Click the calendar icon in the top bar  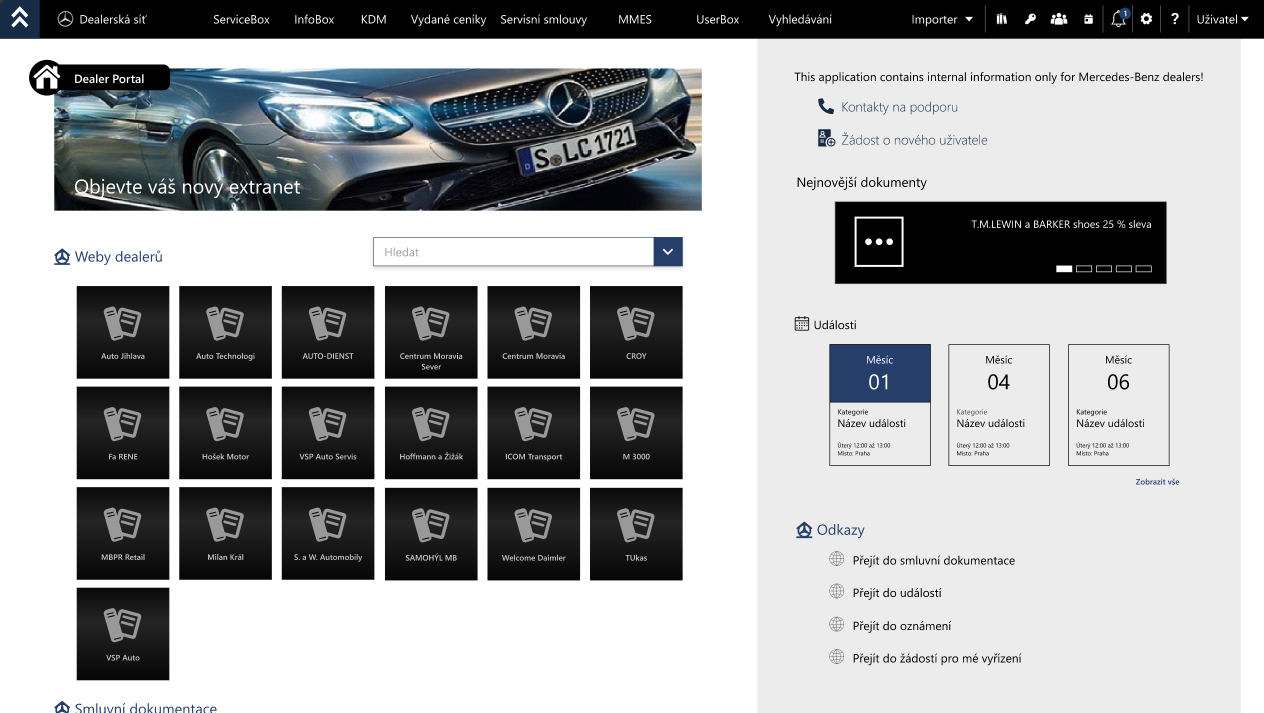click(x=1087, y=18)
